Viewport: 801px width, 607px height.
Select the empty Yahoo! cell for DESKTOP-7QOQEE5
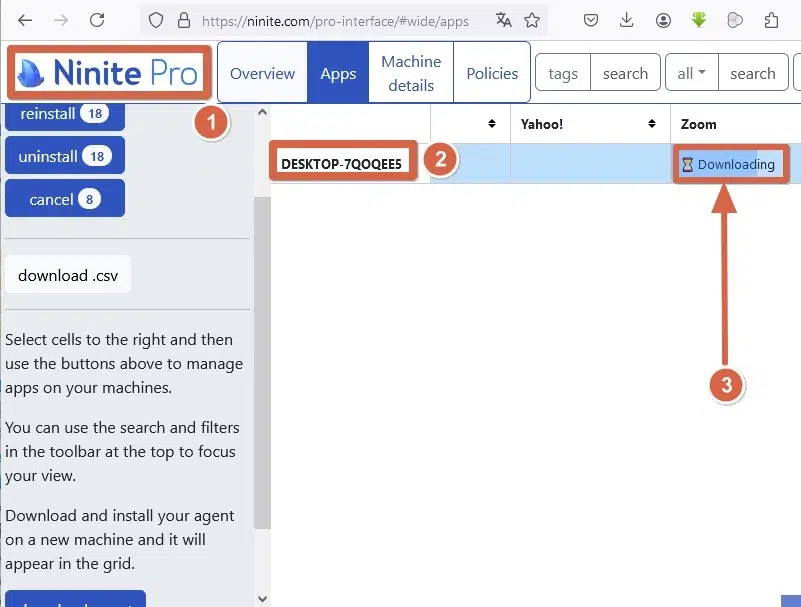[x=590, y=164]
